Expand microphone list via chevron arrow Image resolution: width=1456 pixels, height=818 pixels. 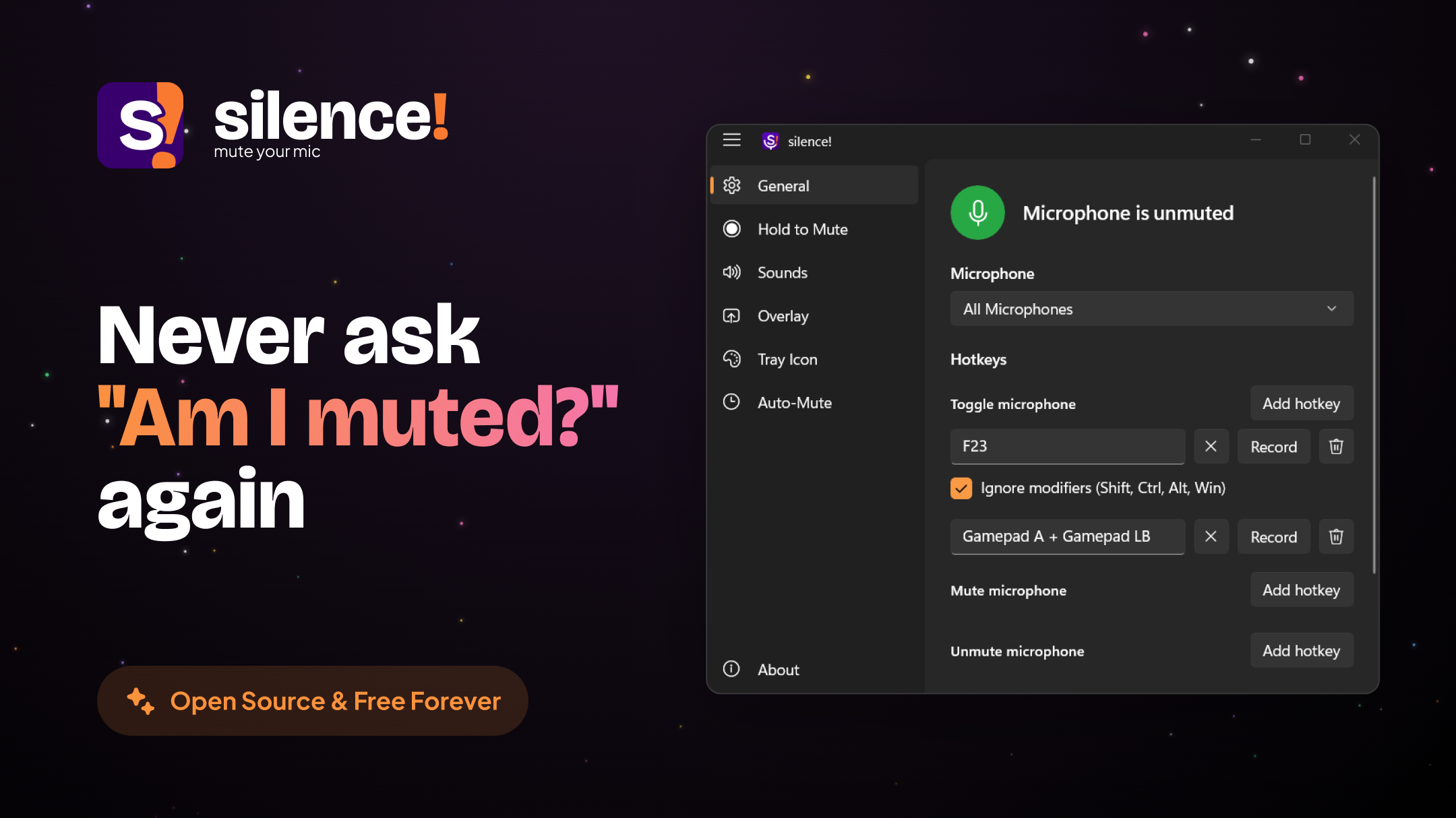[1332, 309]
